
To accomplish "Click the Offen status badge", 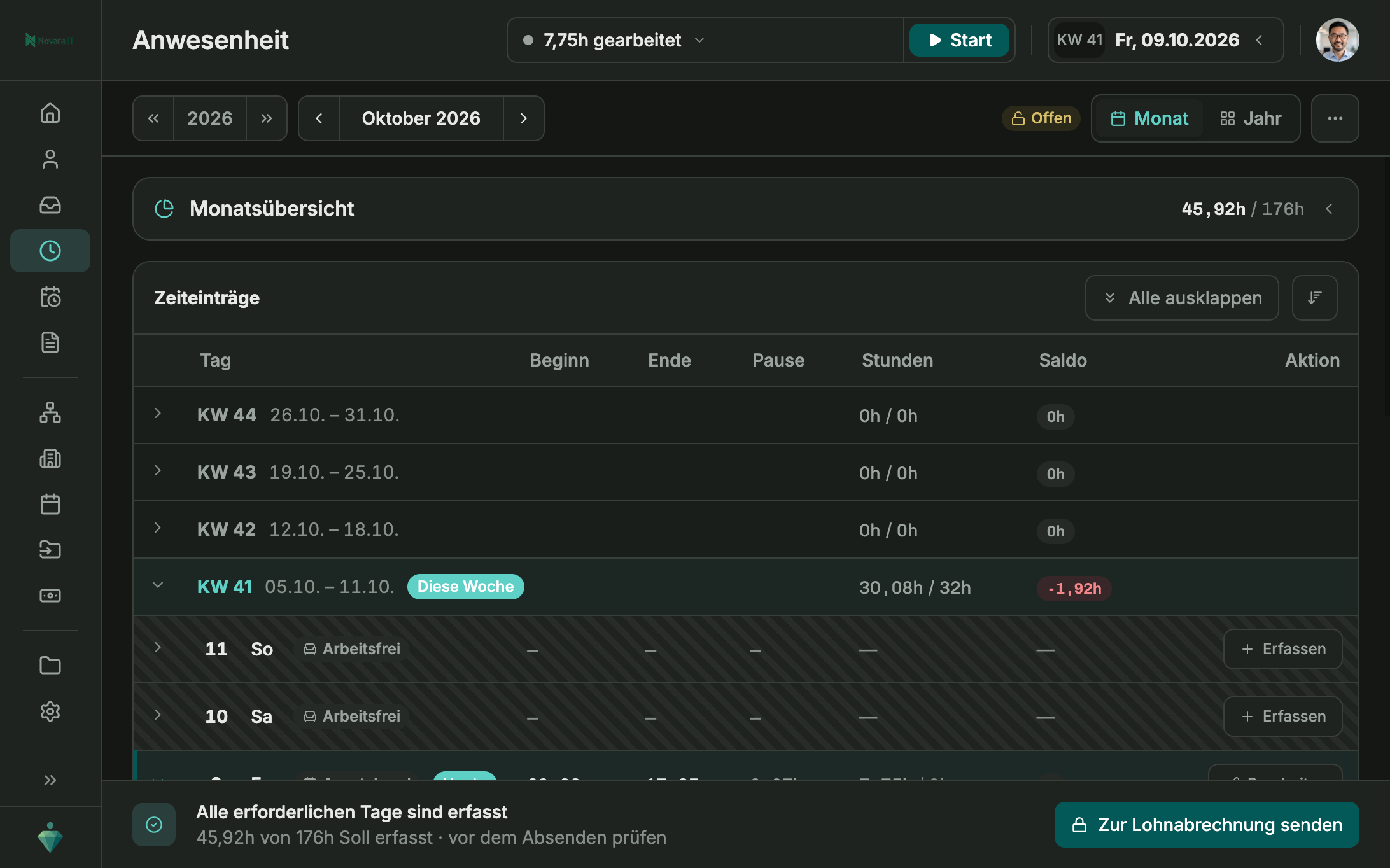I will [x=1041, y=118].
